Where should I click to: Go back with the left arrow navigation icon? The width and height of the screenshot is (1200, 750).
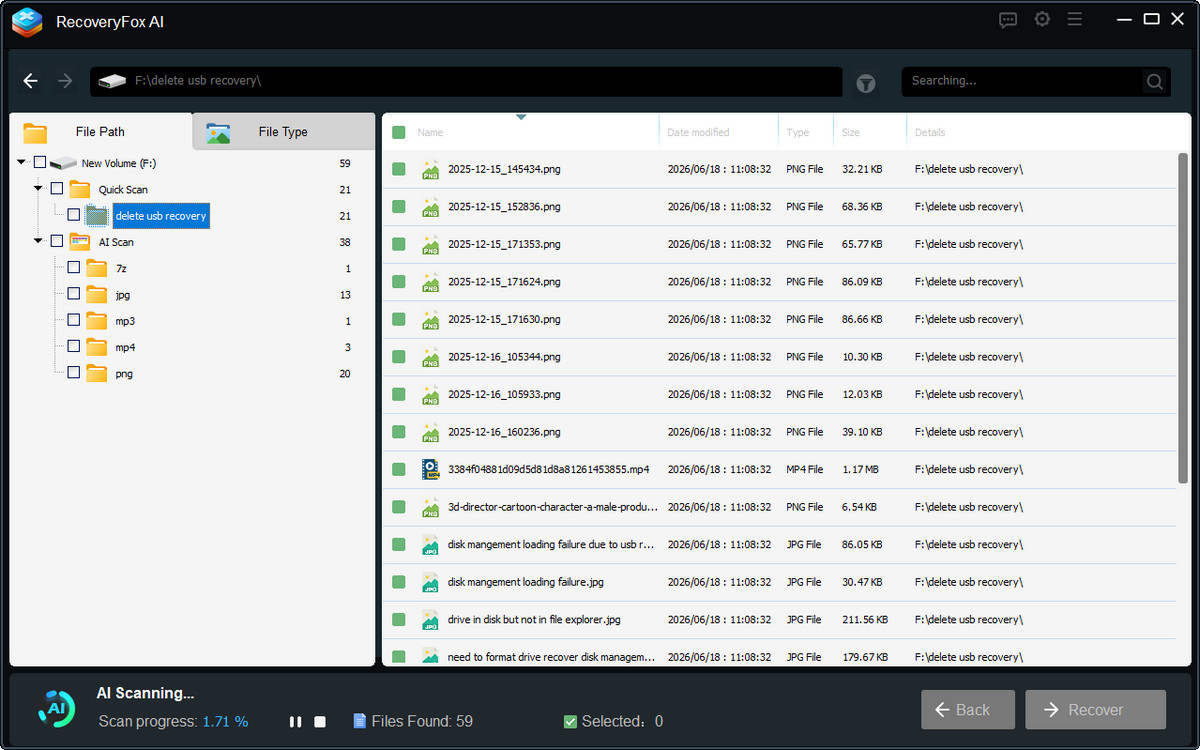click(x=31, y=81)
